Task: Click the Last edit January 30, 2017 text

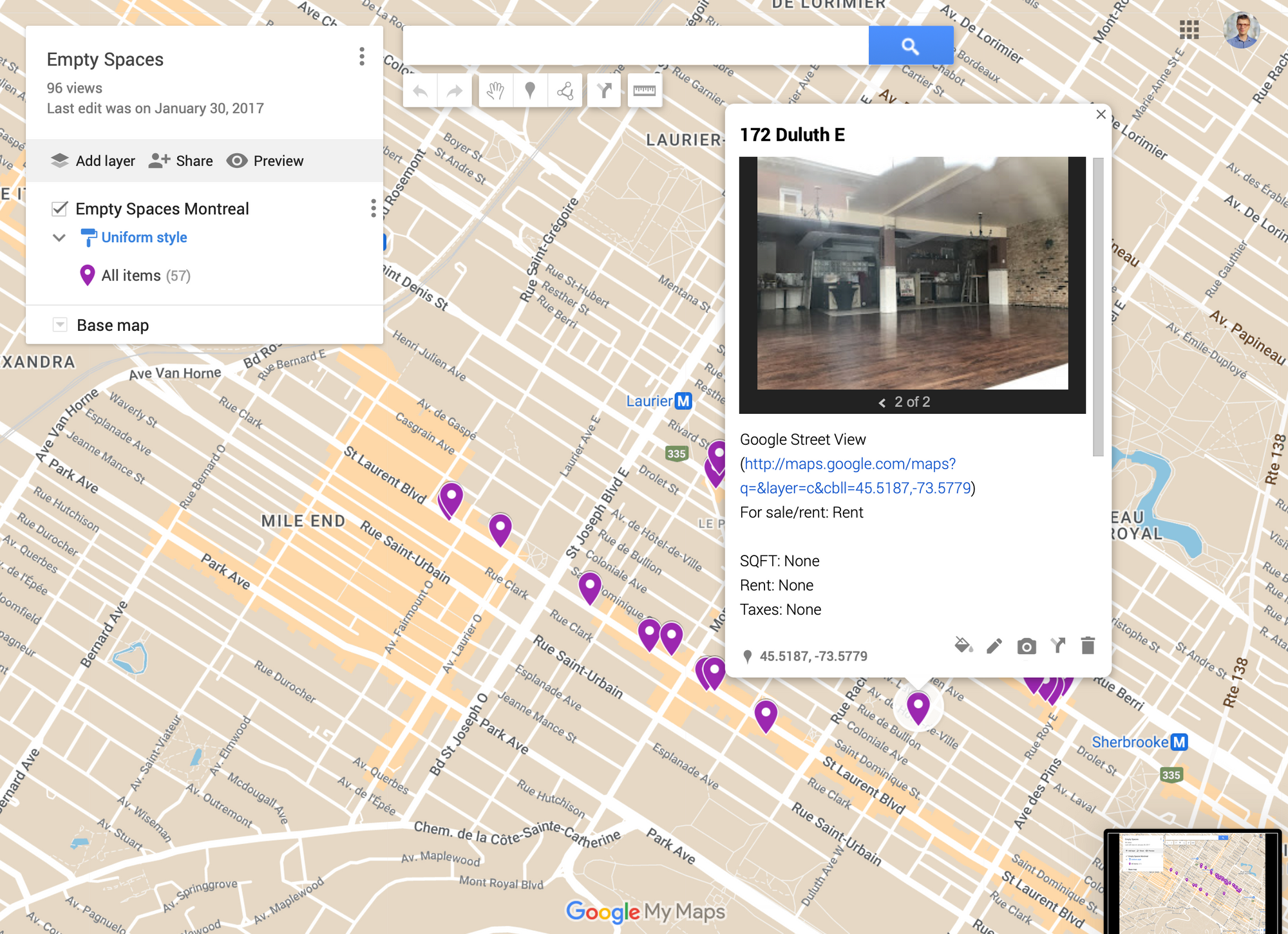Action: 155,108
